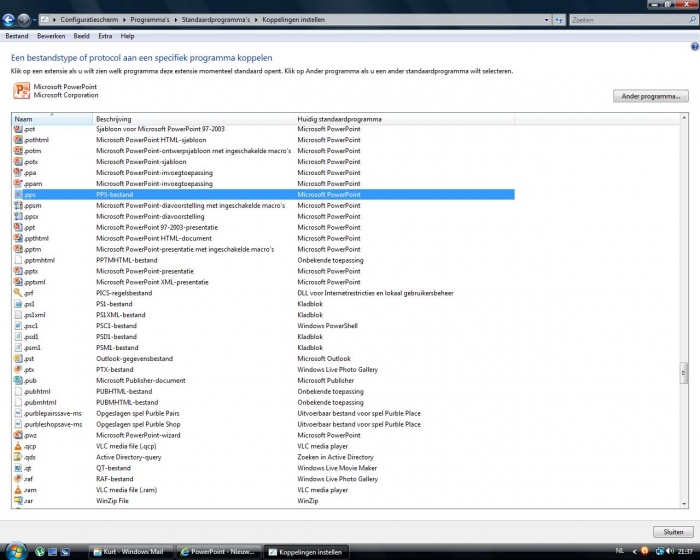The width and height of the screenshot is (700, 560).
Task: Click the Microsoft PowerPoint program icon
Action: (x=21, y=91)
